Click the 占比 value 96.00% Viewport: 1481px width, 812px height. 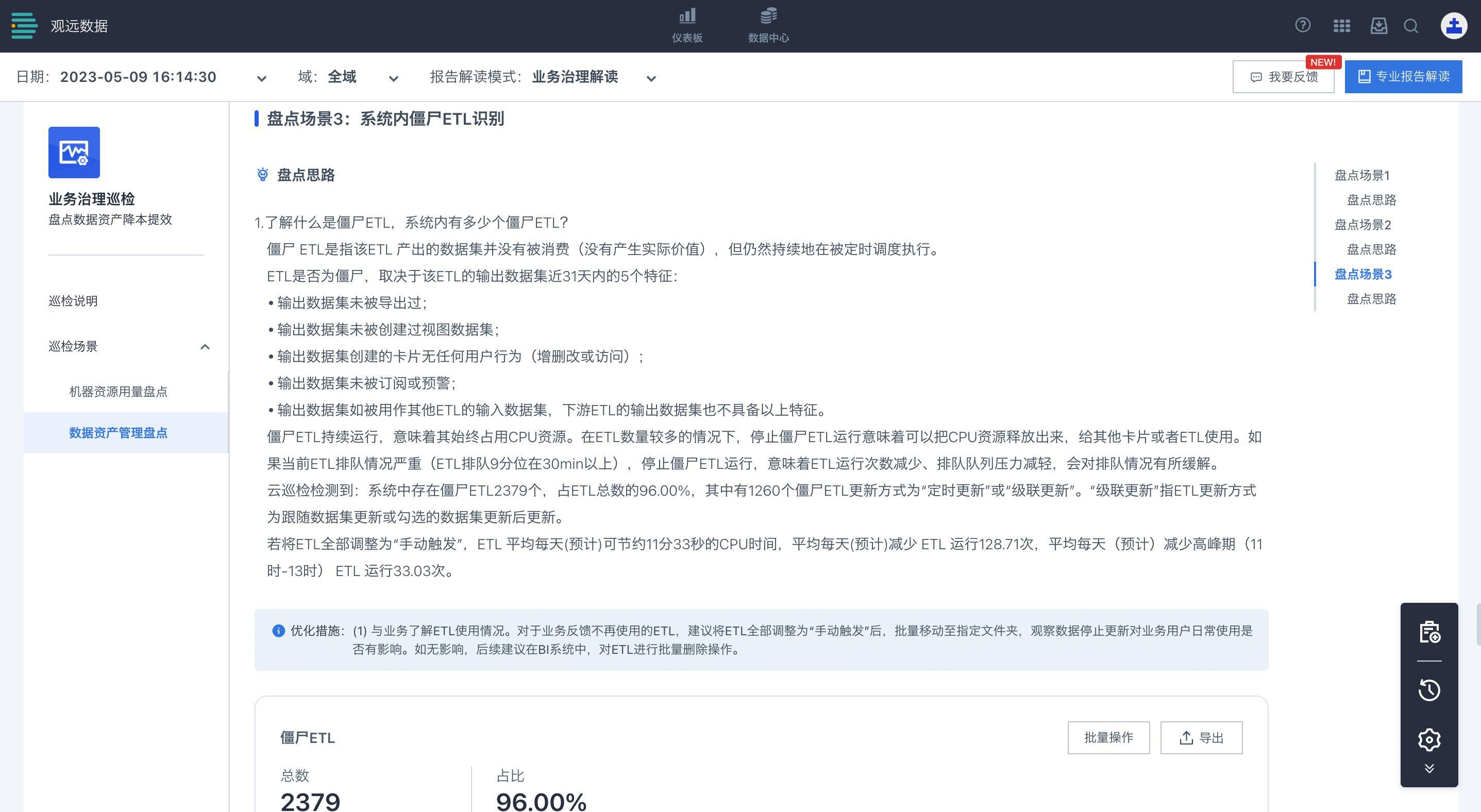pos(541,802)
